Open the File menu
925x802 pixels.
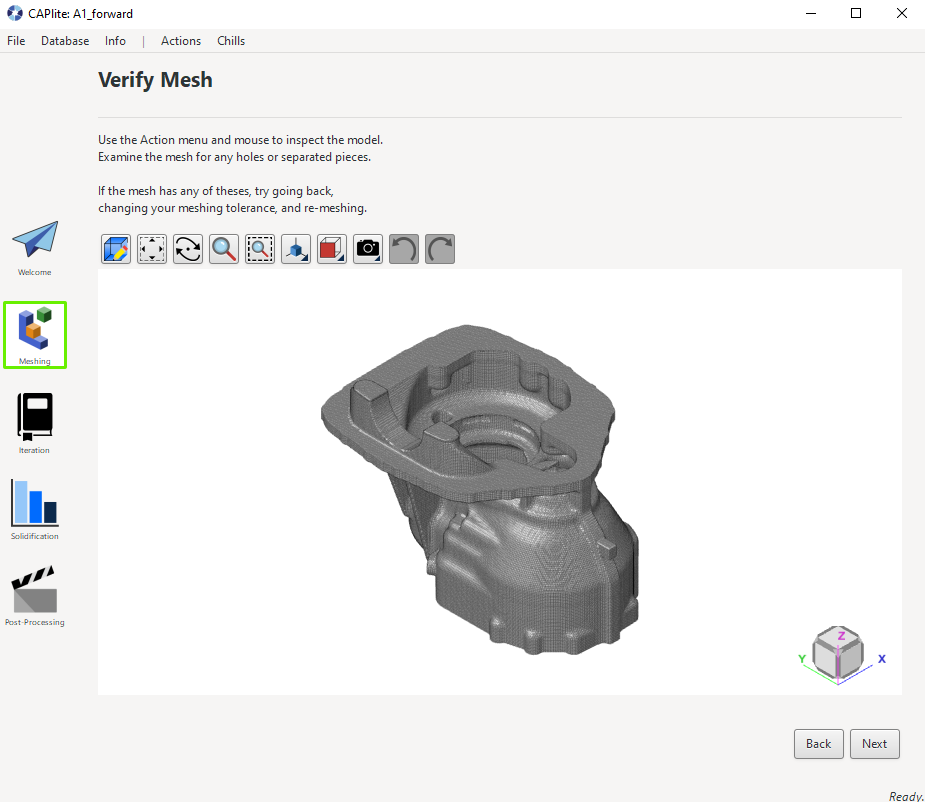click(16, 41)
